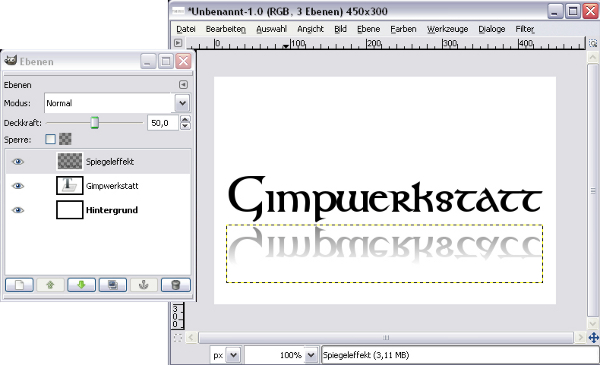The width and height of the screenshot is (600, 365).
Task: Enable the lock alpha channel checkbox
Action: (x=50, y=139)
